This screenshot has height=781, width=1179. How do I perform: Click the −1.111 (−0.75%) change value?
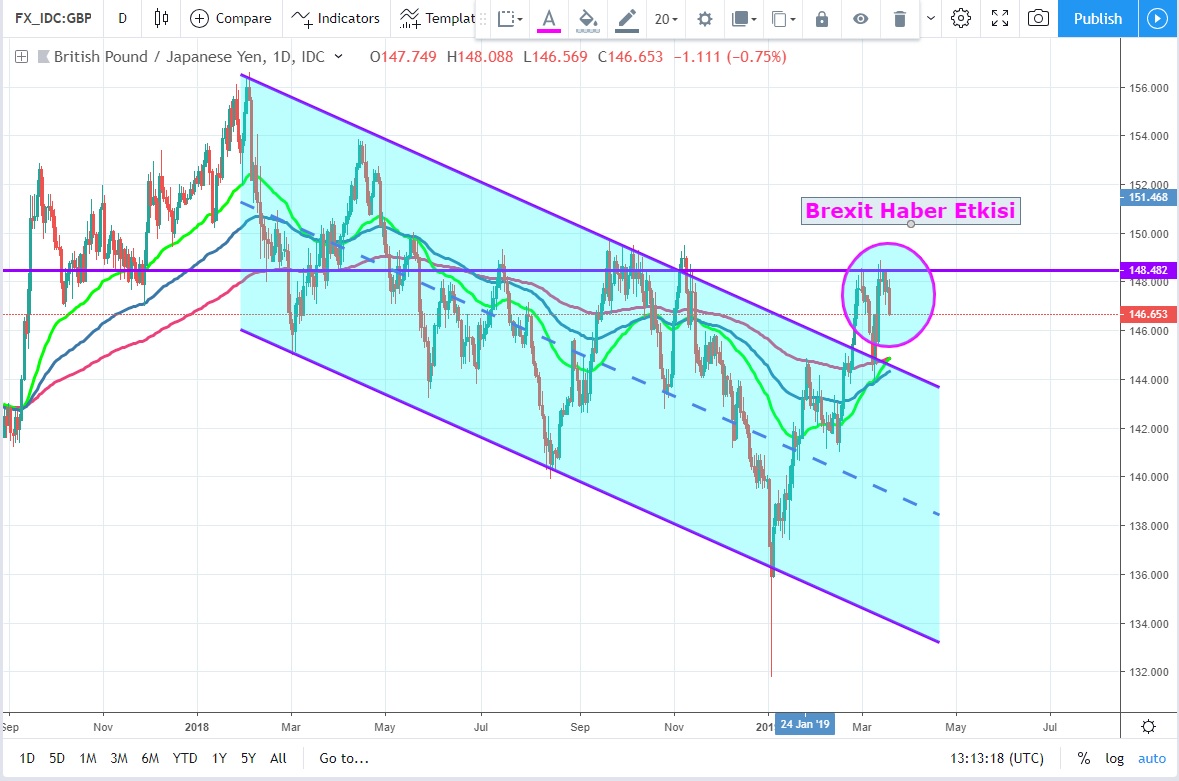[x=729, y=56]
